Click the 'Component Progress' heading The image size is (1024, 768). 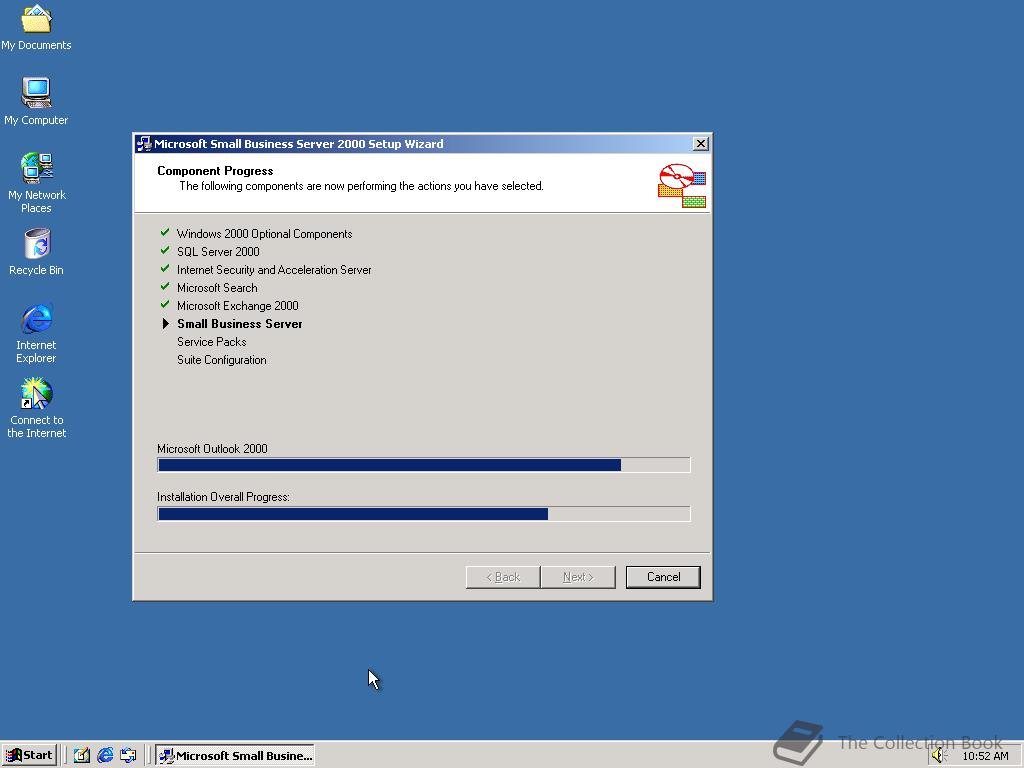(215, 170)
